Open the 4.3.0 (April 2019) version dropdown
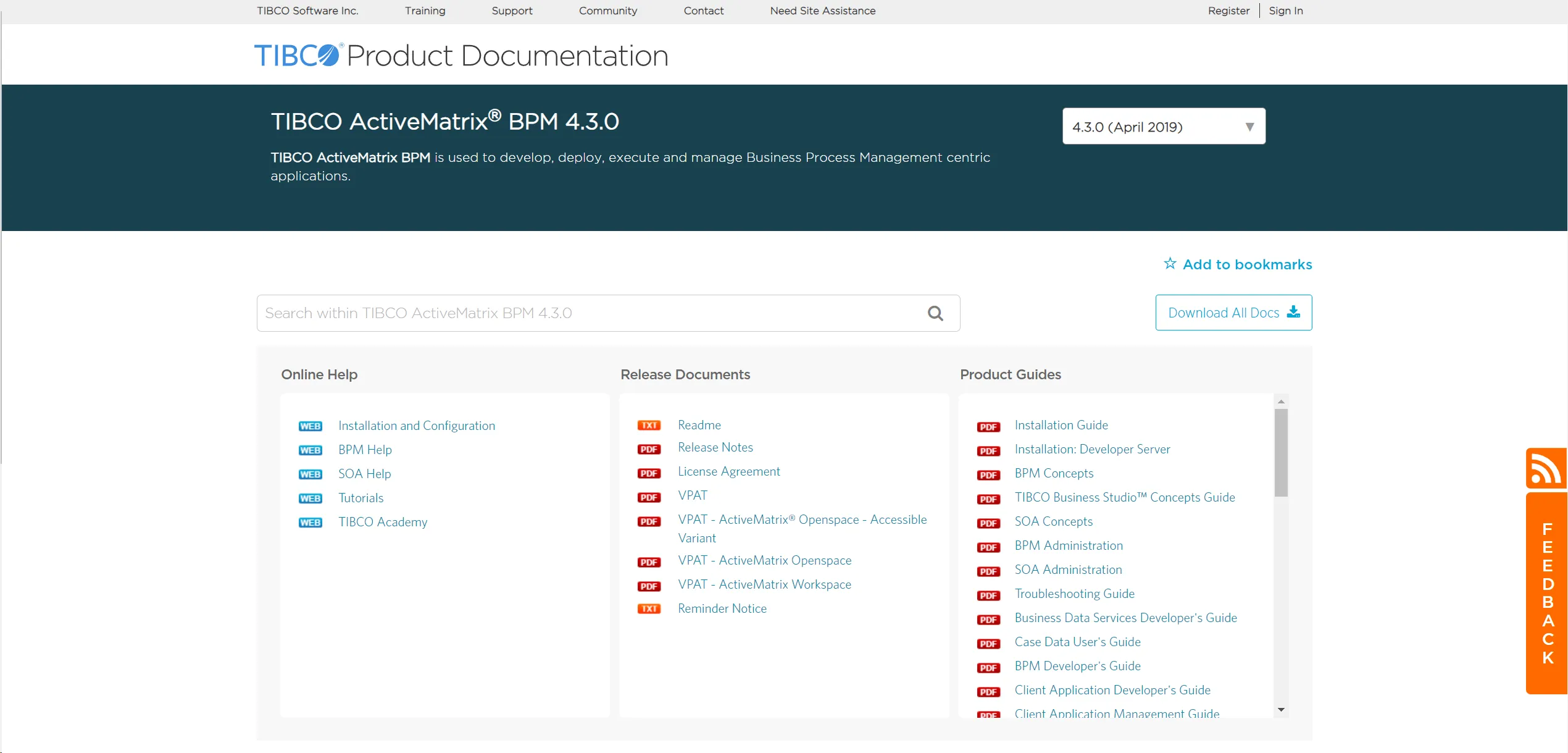Screen dimensions: 1568x753 pos(1163,126)
